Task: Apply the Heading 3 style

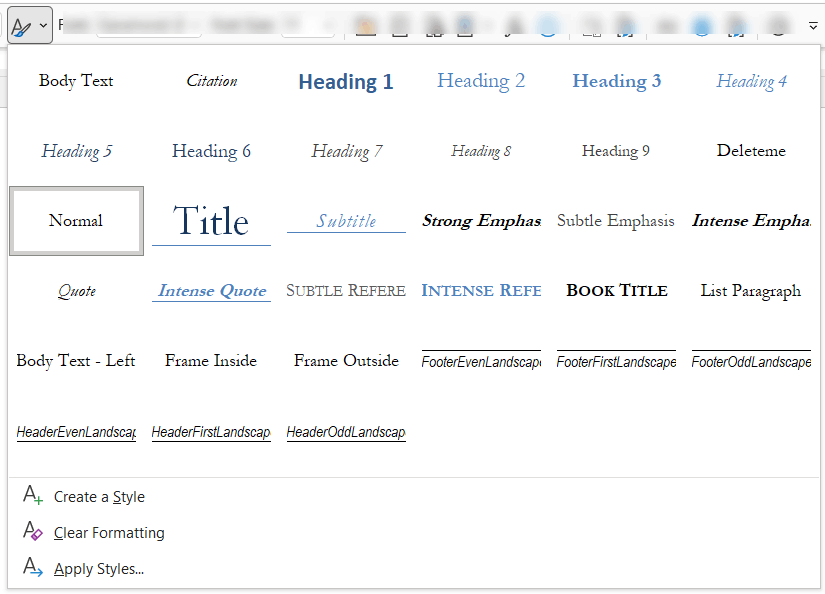Action: pos(617,81)
